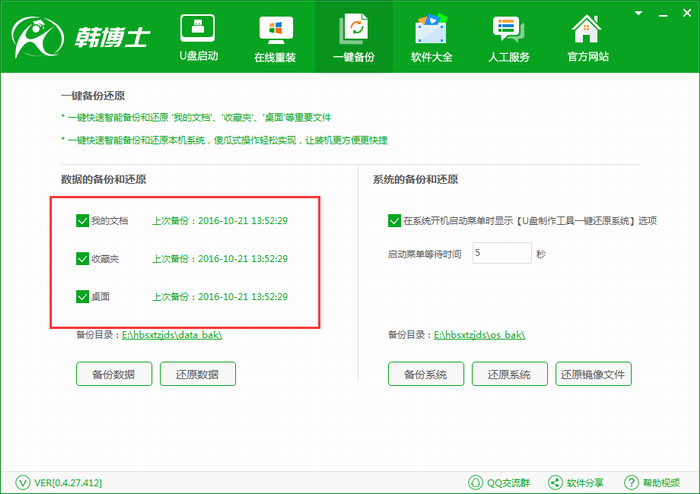Click the QQ交流群 text link
Screen dimensions: 700x494
click(x=508, y=483)
